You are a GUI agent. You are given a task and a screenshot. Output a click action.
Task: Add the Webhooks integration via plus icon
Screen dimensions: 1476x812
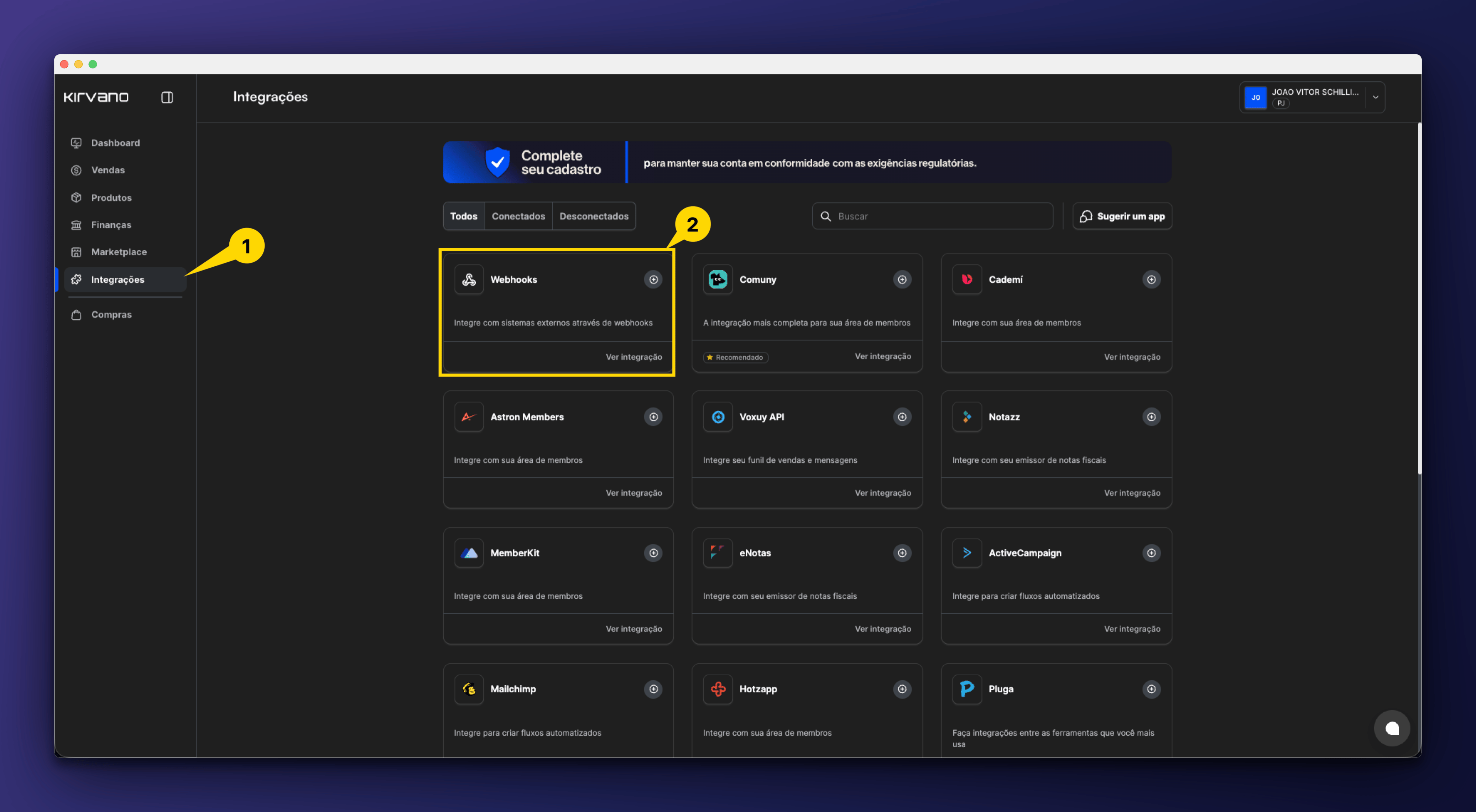653,279
